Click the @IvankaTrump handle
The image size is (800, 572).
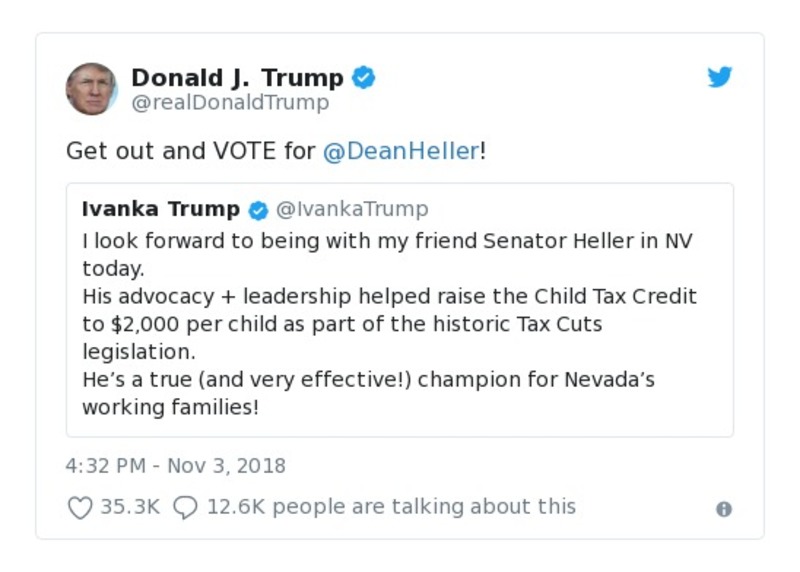[351, 209]
